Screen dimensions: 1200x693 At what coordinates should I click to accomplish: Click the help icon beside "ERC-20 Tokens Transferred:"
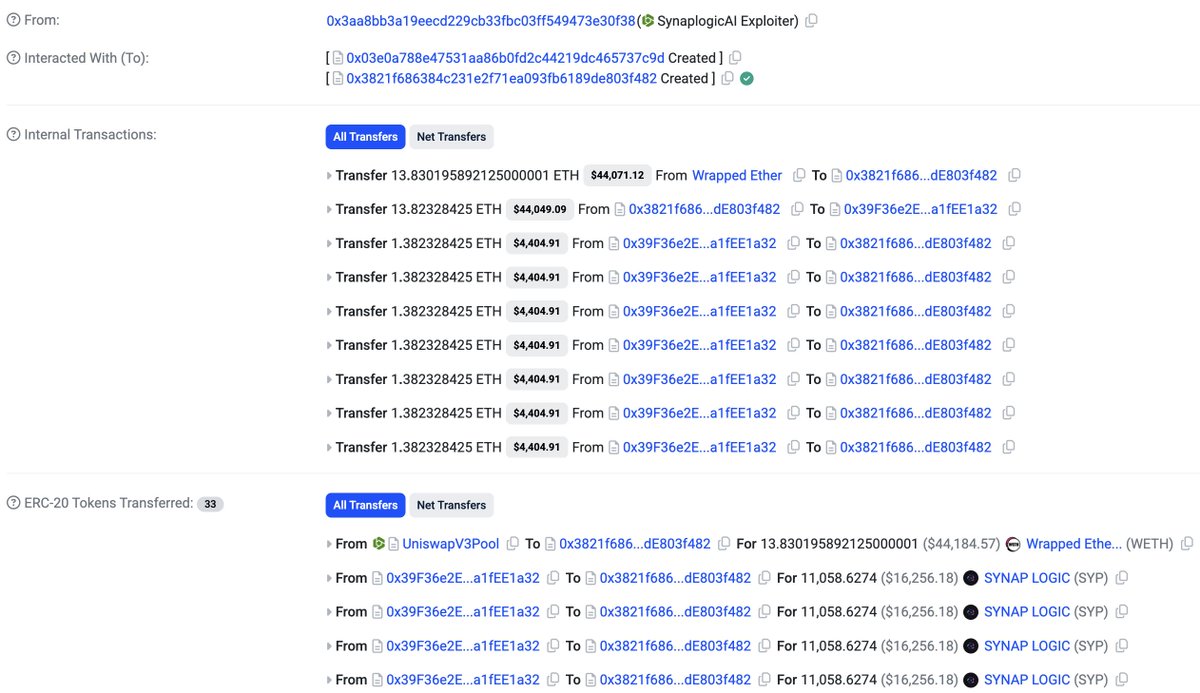pos(13,503)
